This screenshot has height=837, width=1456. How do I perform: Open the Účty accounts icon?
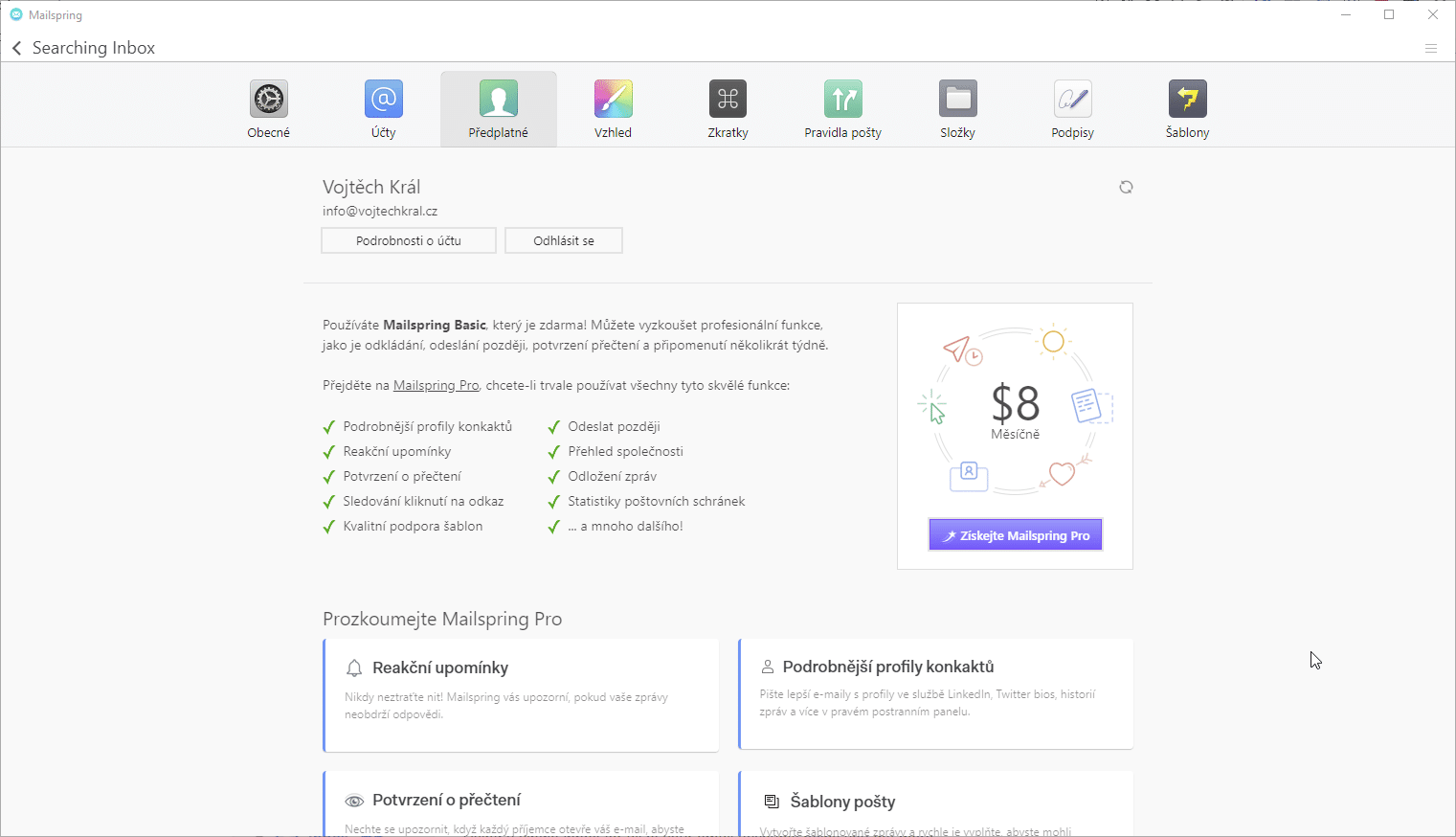point(384,100)
